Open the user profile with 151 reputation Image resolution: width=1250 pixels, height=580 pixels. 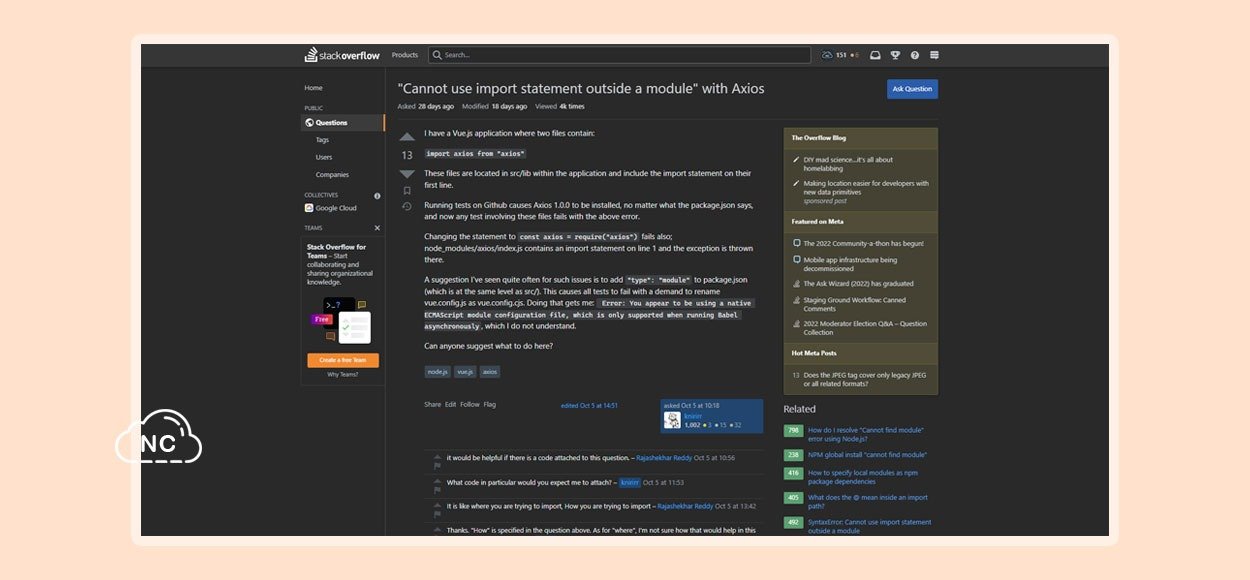(x=840, y=55)
